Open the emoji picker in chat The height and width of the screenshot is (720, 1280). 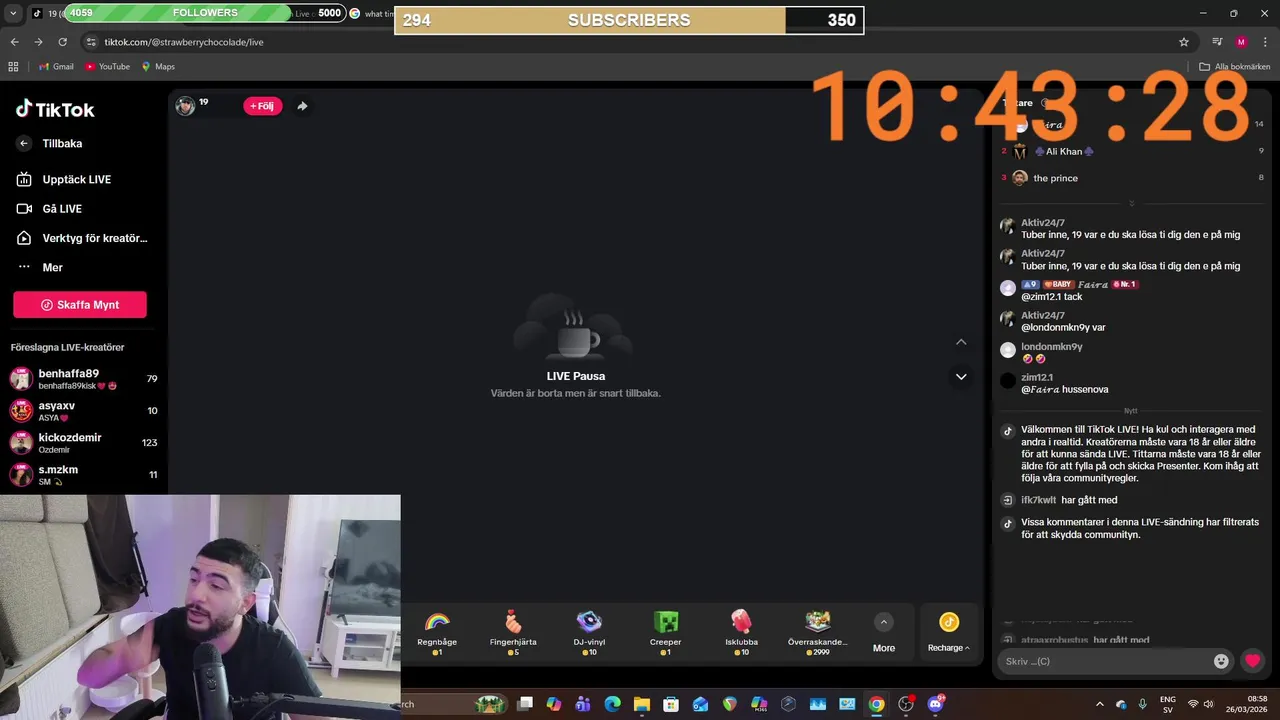1221,661
